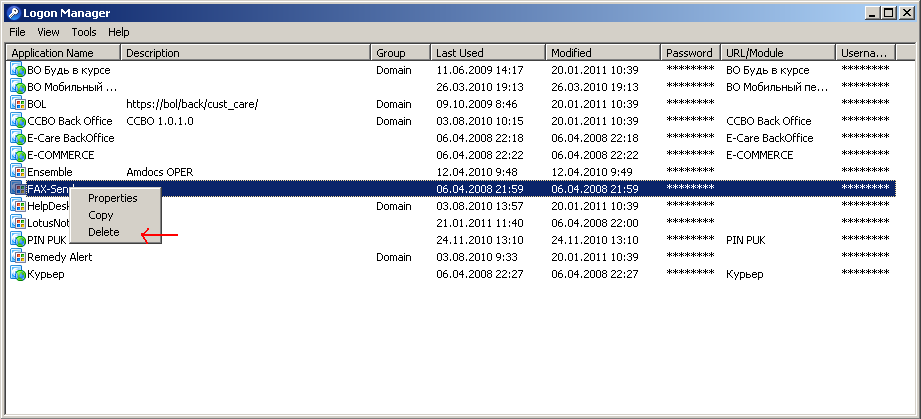This screenshot has height=419, width=921.
Task: Click the Domain group cell of Remedy Alert
Action: [394, 257]
